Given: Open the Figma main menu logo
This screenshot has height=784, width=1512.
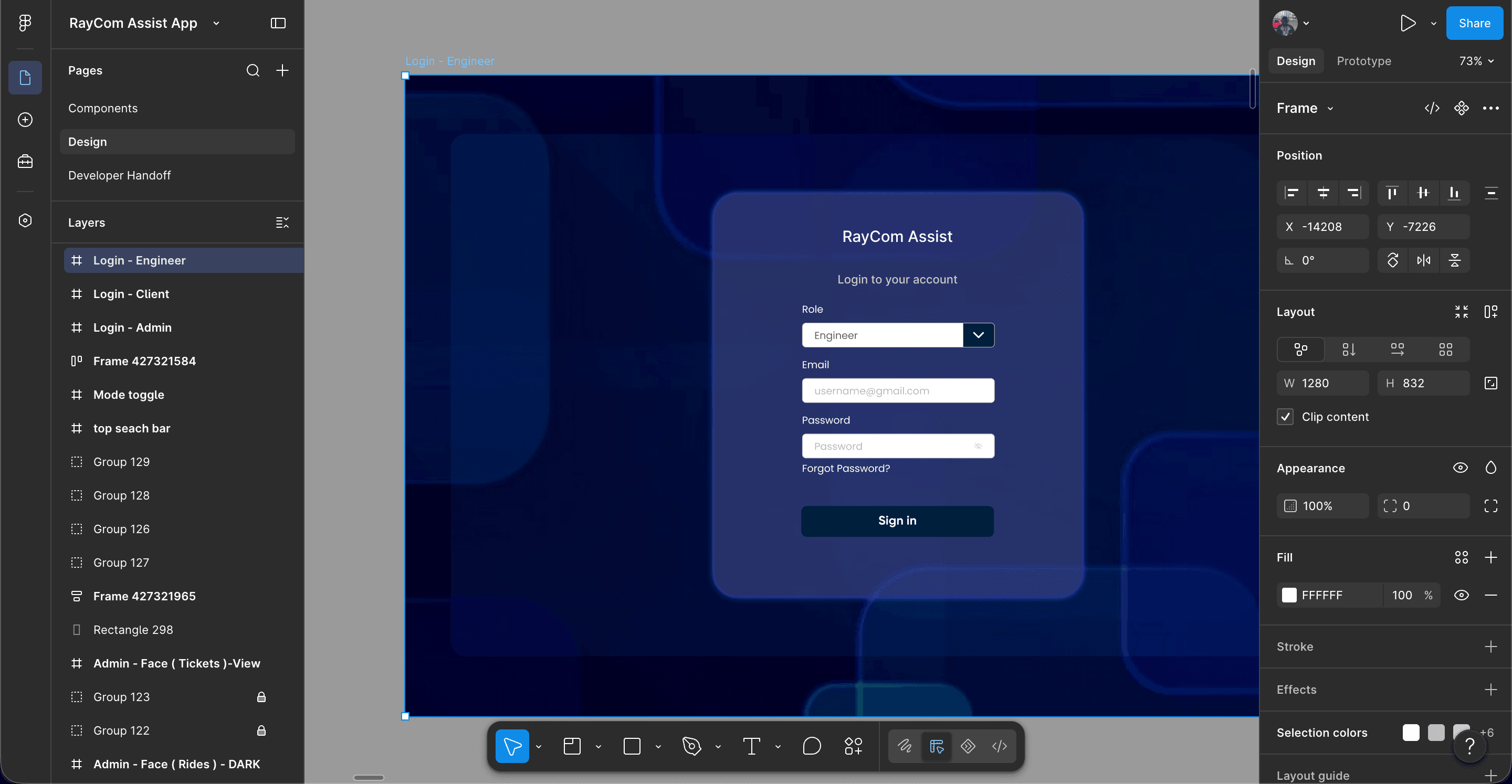Looking at the screenshot, I should tap(25, 23).
